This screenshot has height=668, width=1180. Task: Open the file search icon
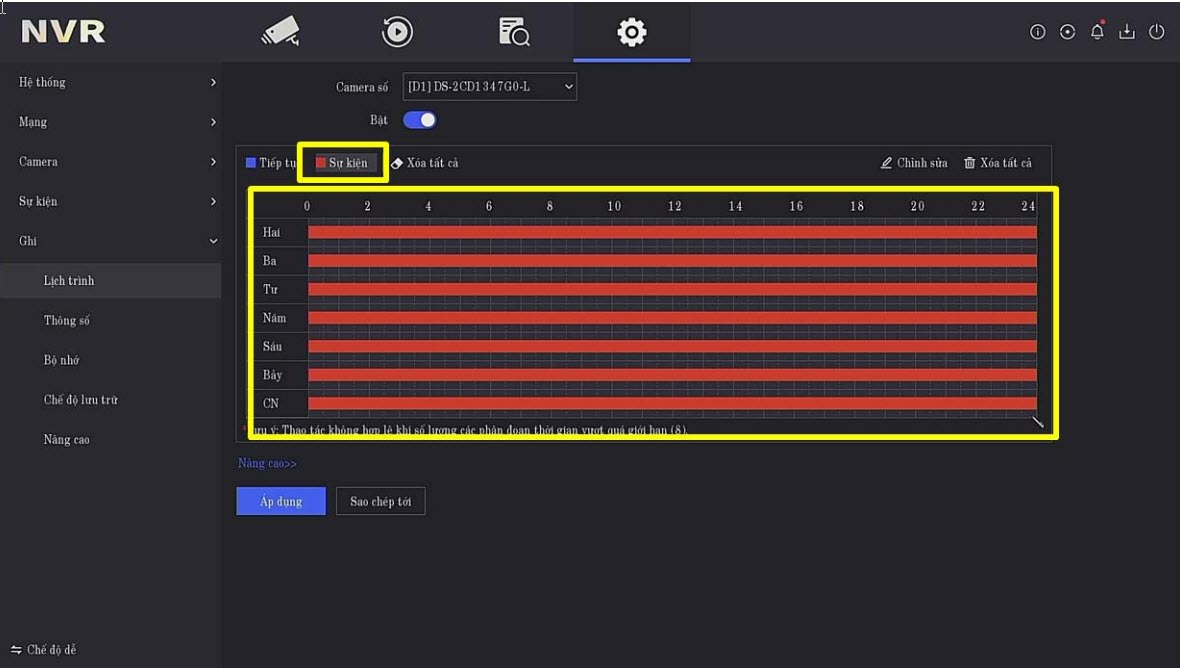[x=514, y=32]
